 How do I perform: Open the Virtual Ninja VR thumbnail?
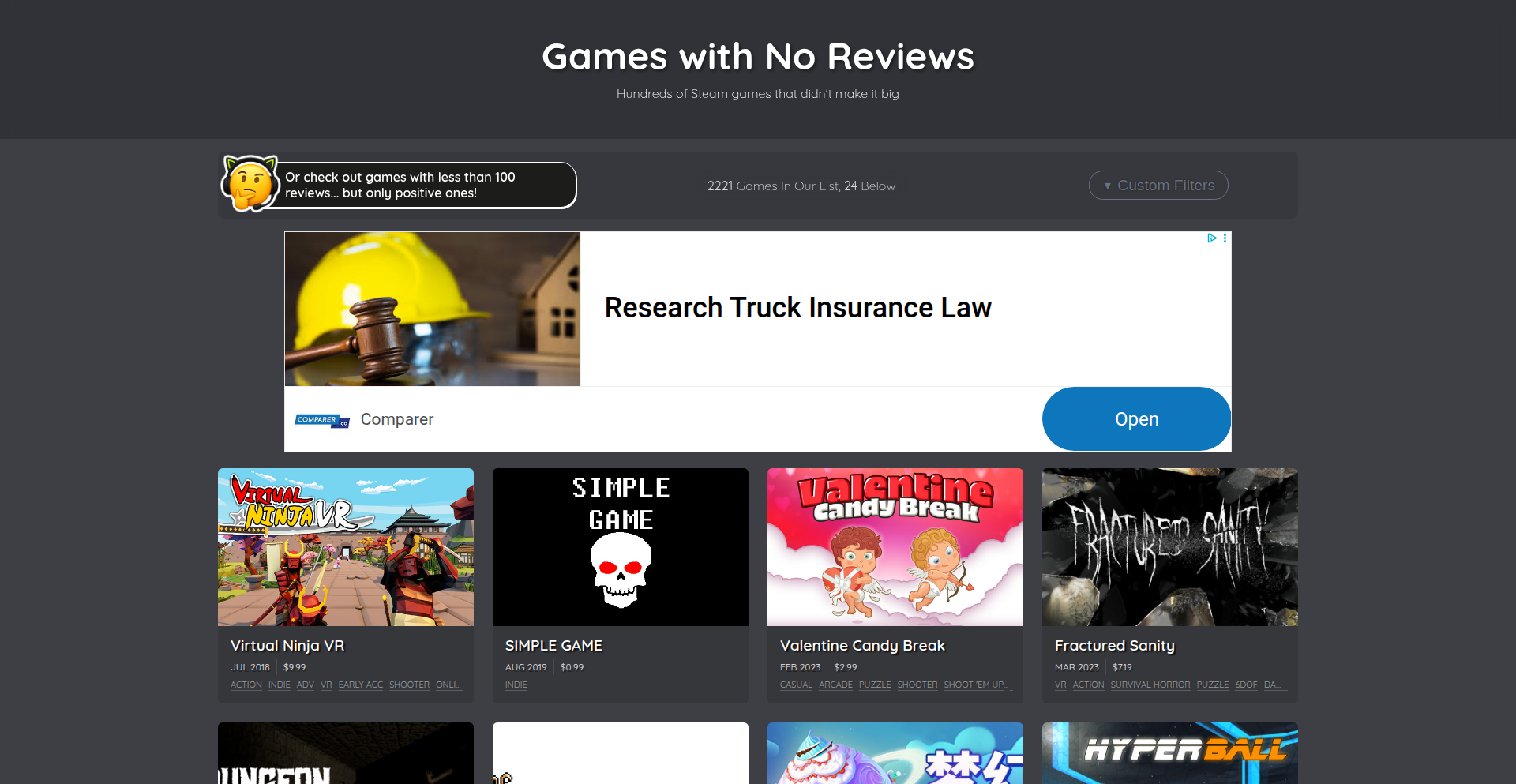[x=346, y=547]
